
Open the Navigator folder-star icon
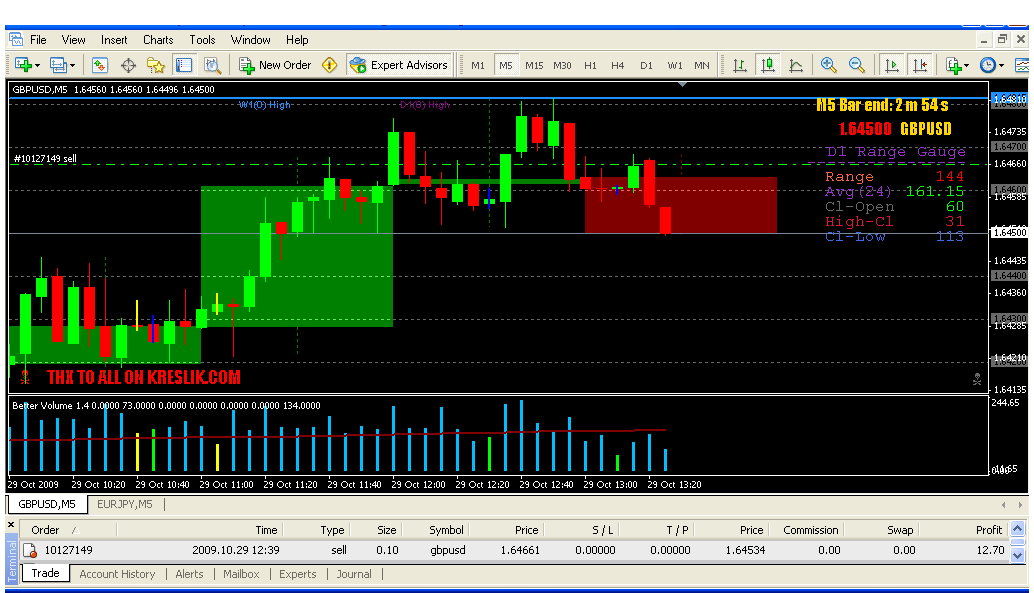coord(156,65)
